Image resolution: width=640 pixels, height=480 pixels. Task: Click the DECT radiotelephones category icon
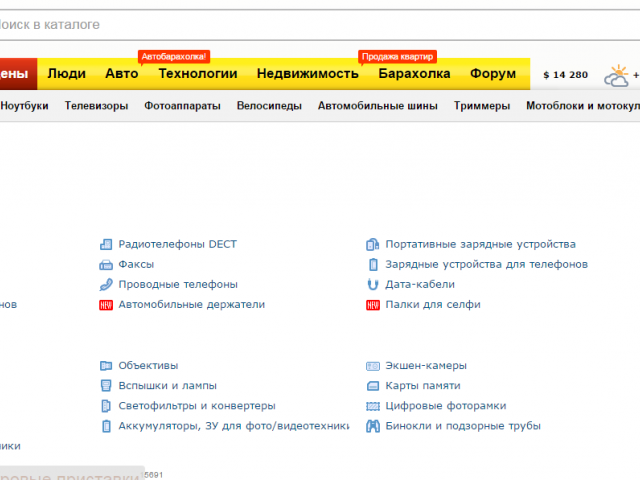point(106,244)
